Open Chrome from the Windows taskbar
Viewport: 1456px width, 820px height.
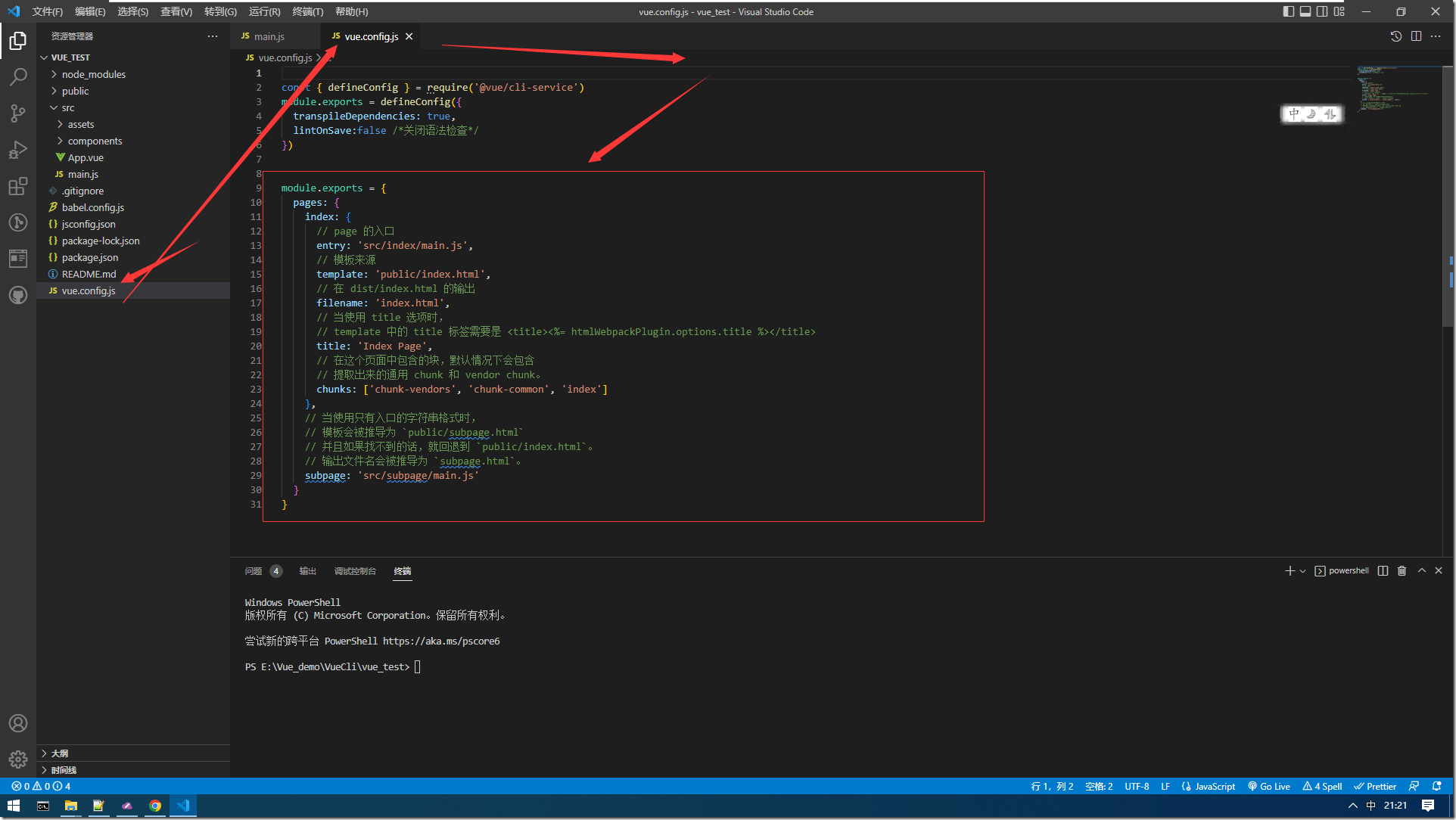click(x=155, y=806)
